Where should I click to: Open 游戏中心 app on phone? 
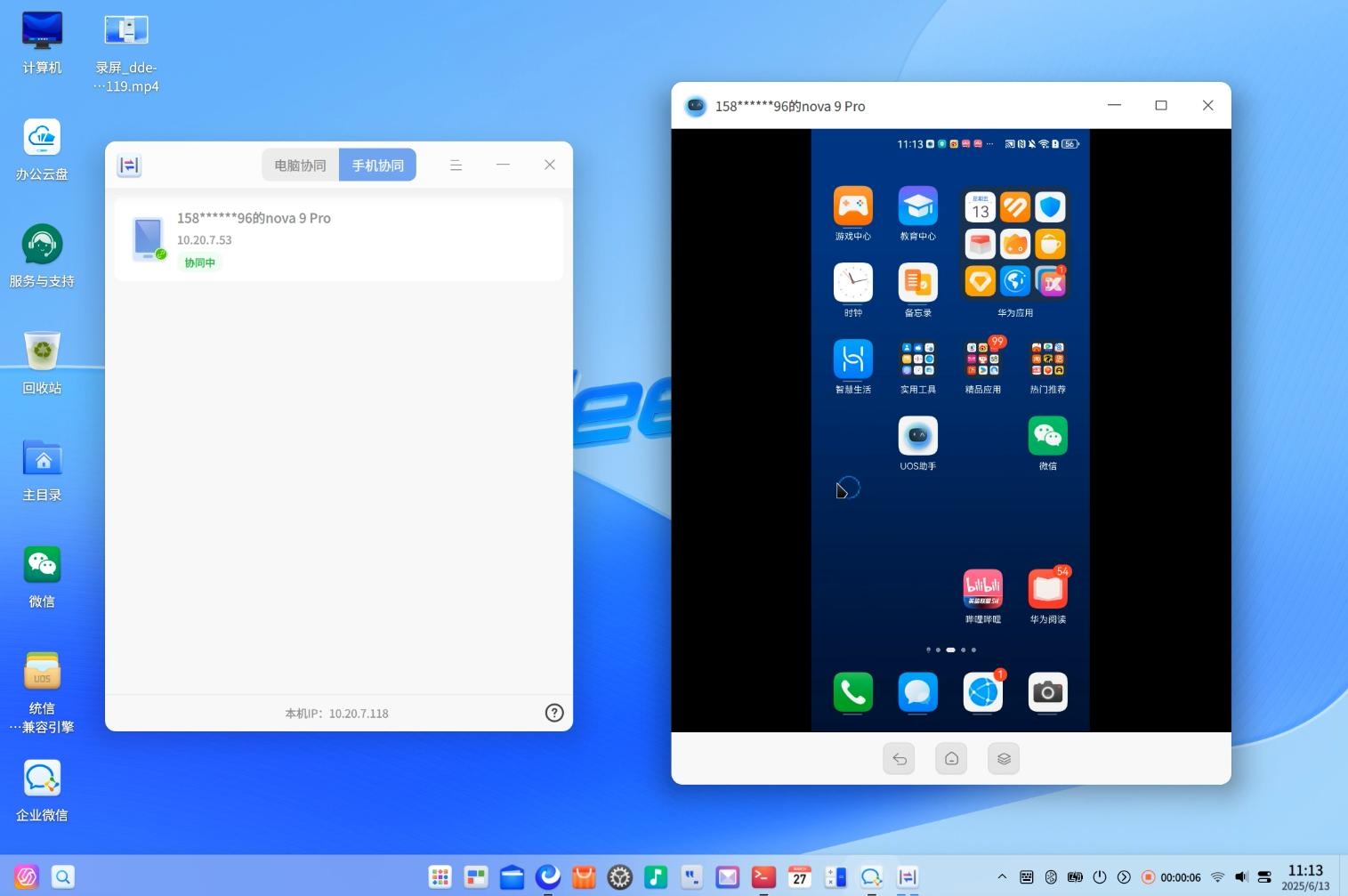(x=852, y=214)
